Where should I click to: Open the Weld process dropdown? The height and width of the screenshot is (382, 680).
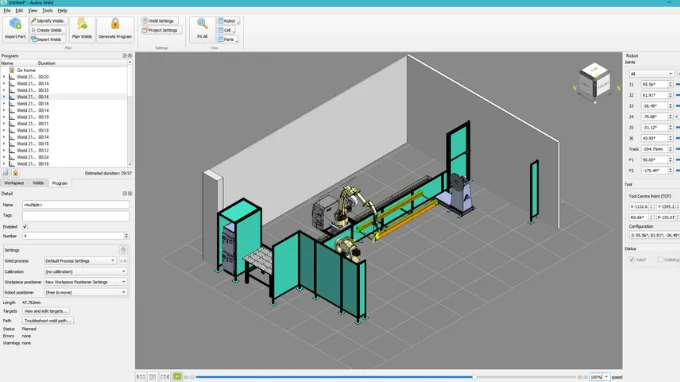[80, 261]
